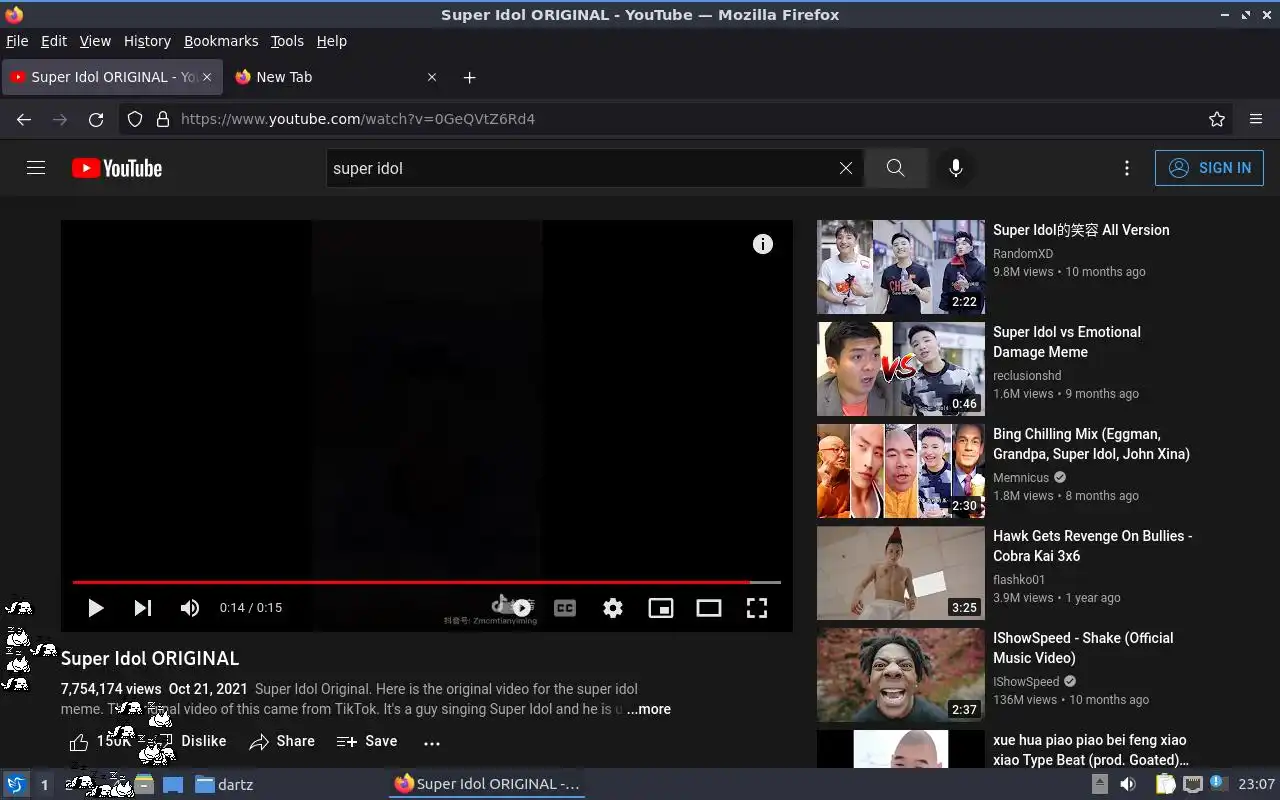Open network icon in system tray
This screenshot has width=1280, height=800.
click(1191, 784)
